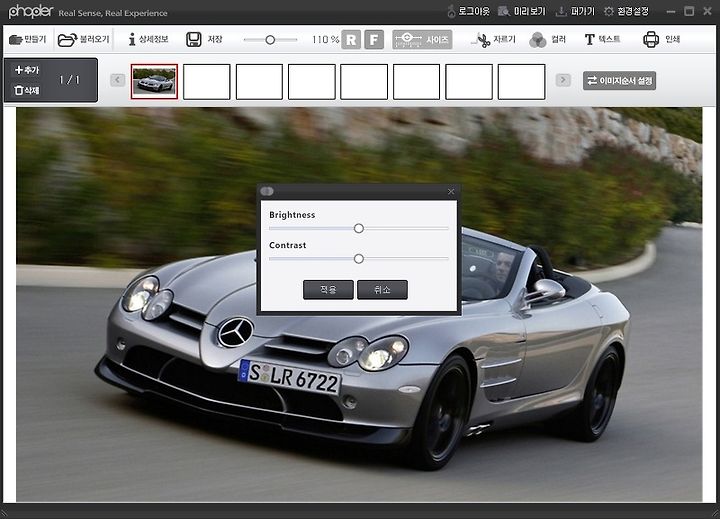Image resolution: width=720 pixels, height=519 pixels.
Task: Show 상세정보 image details info
Action: pyautogui.click(x=148, y=39)
